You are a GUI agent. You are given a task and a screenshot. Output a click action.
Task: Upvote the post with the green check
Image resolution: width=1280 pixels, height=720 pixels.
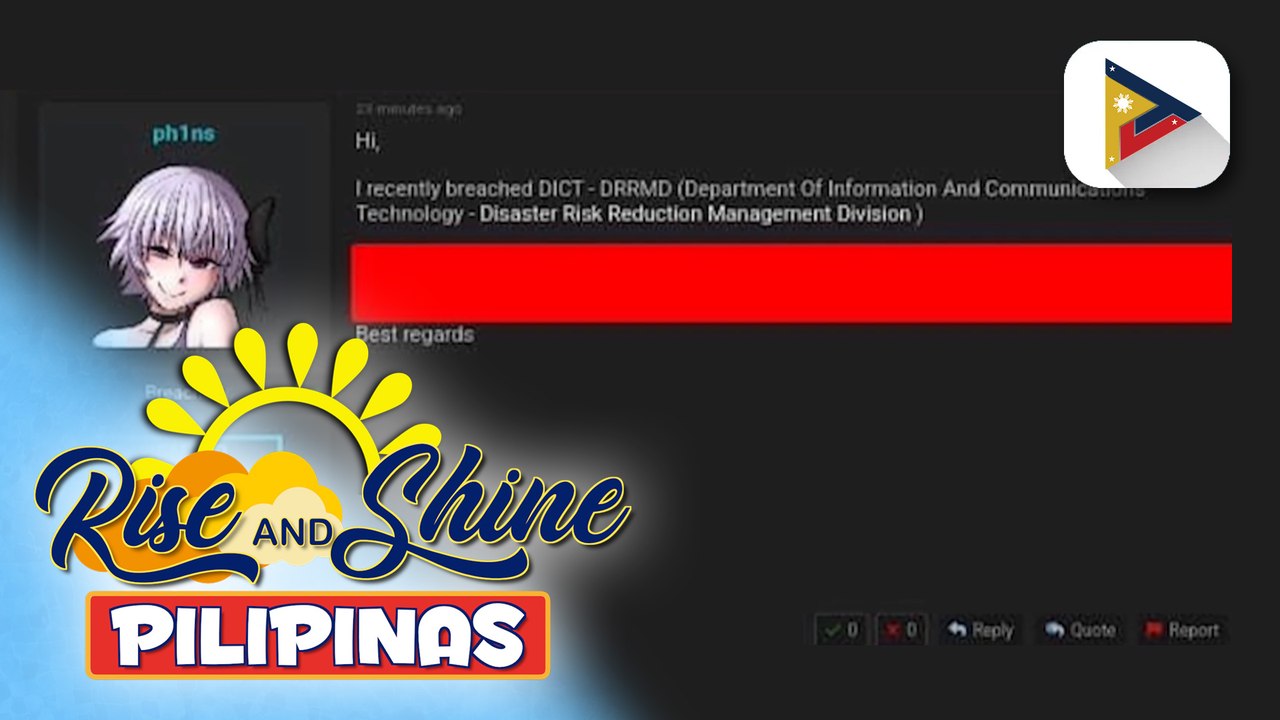click(x=841, y=630)
